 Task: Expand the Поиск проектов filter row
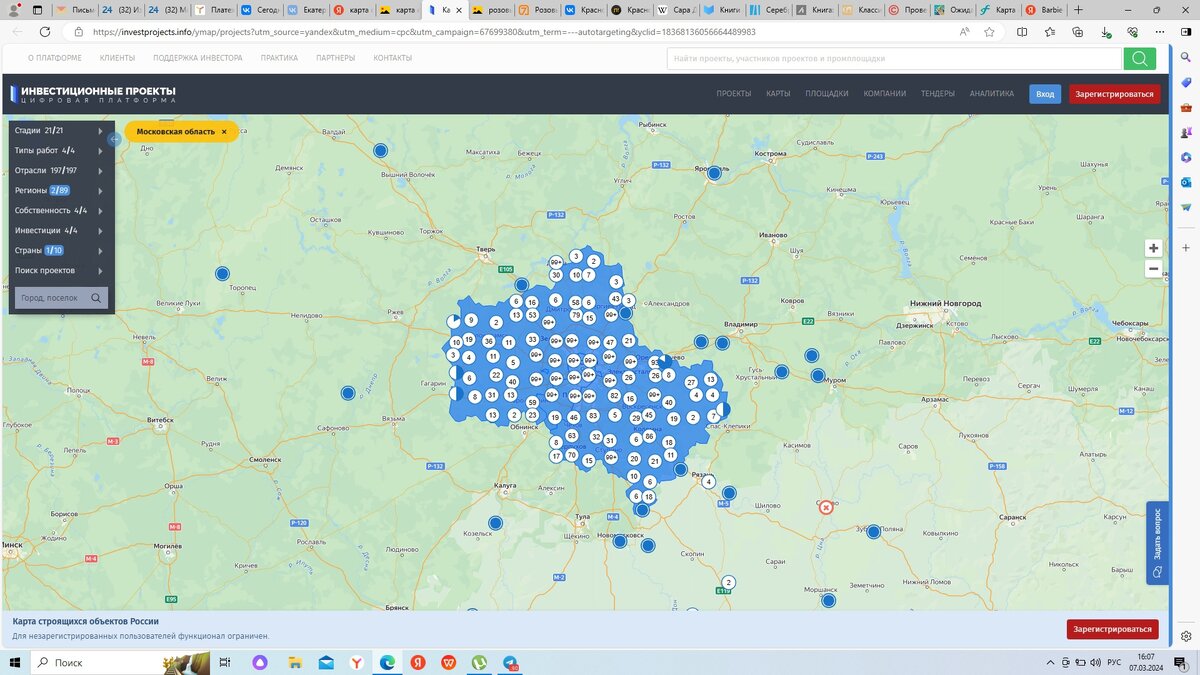60,270
